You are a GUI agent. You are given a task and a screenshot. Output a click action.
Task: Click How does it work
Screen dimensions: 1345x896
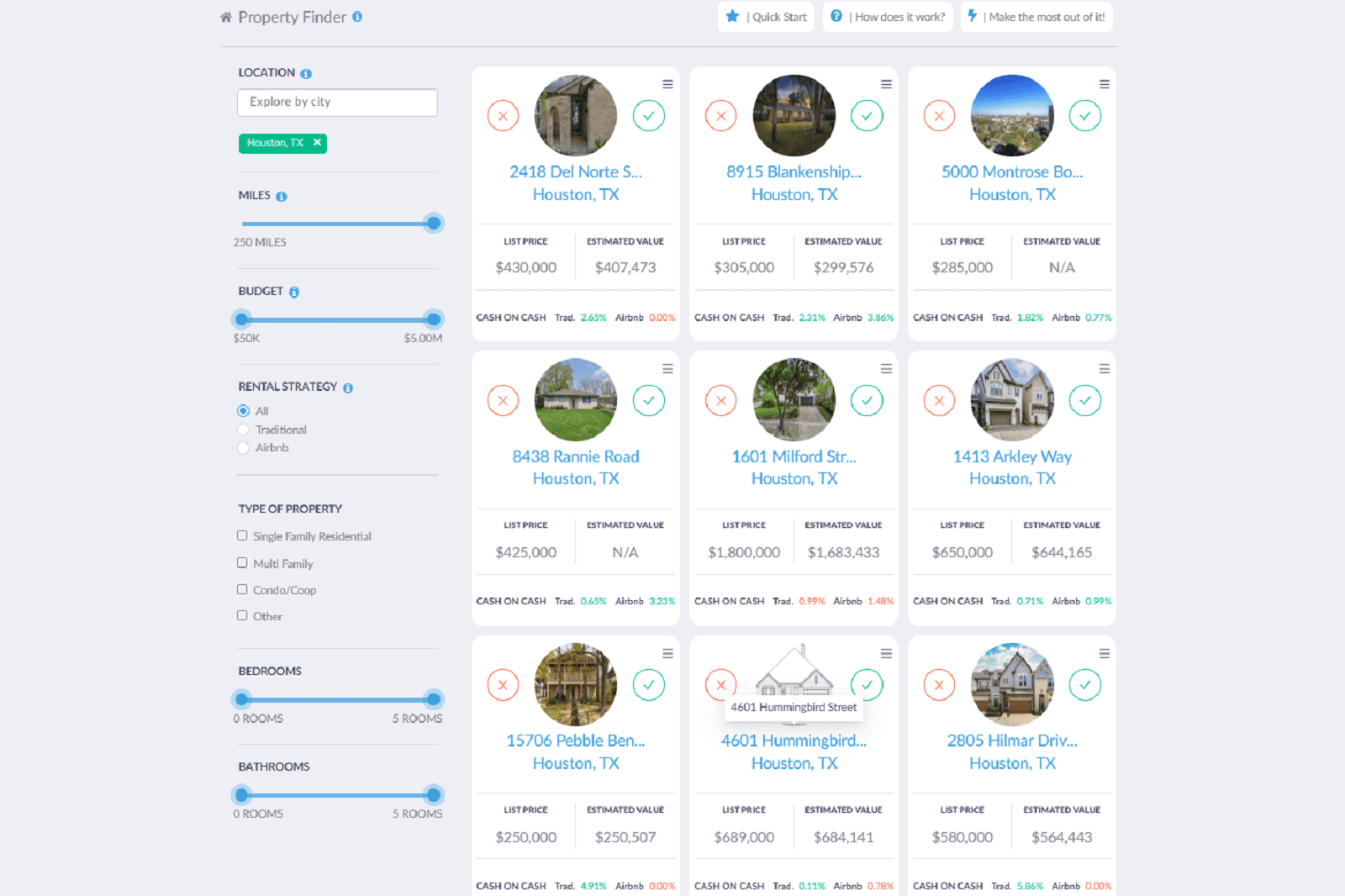[x=888, y=16]
